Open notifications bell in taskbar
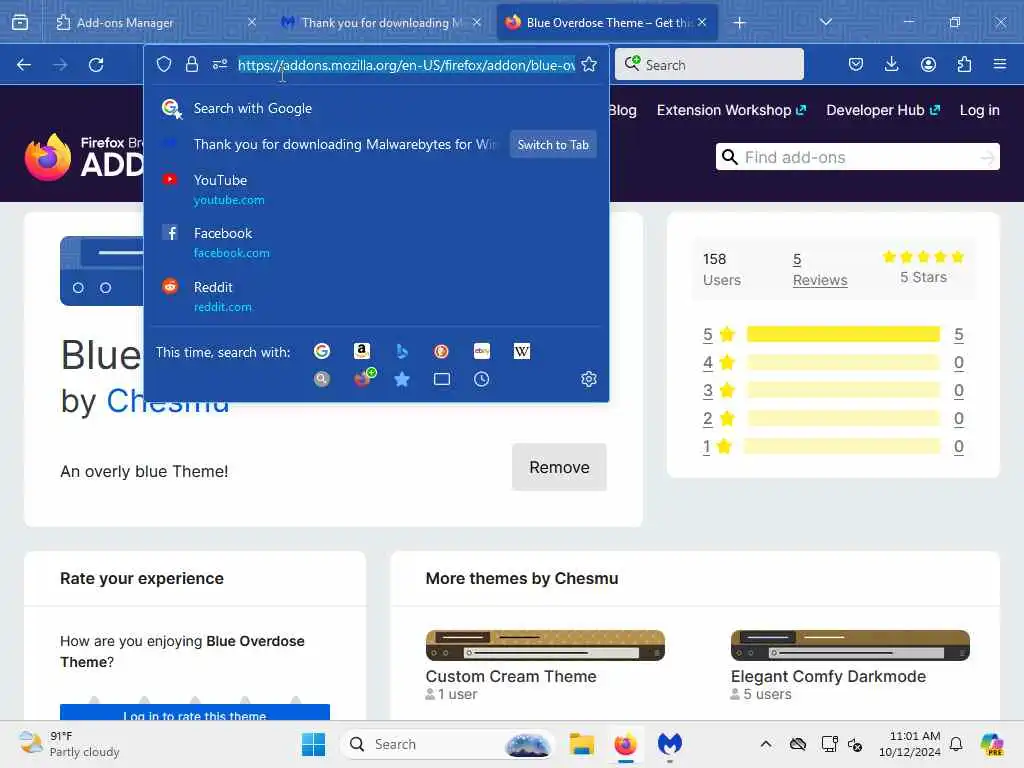 [x=956, y=744]
